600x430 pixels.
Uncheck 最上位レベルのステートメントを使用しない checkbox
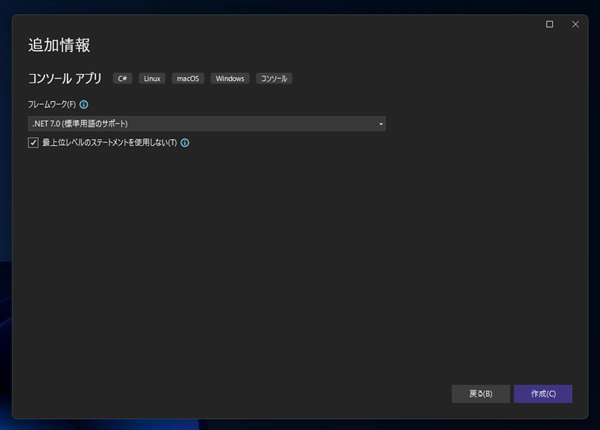tap(33, 143)
